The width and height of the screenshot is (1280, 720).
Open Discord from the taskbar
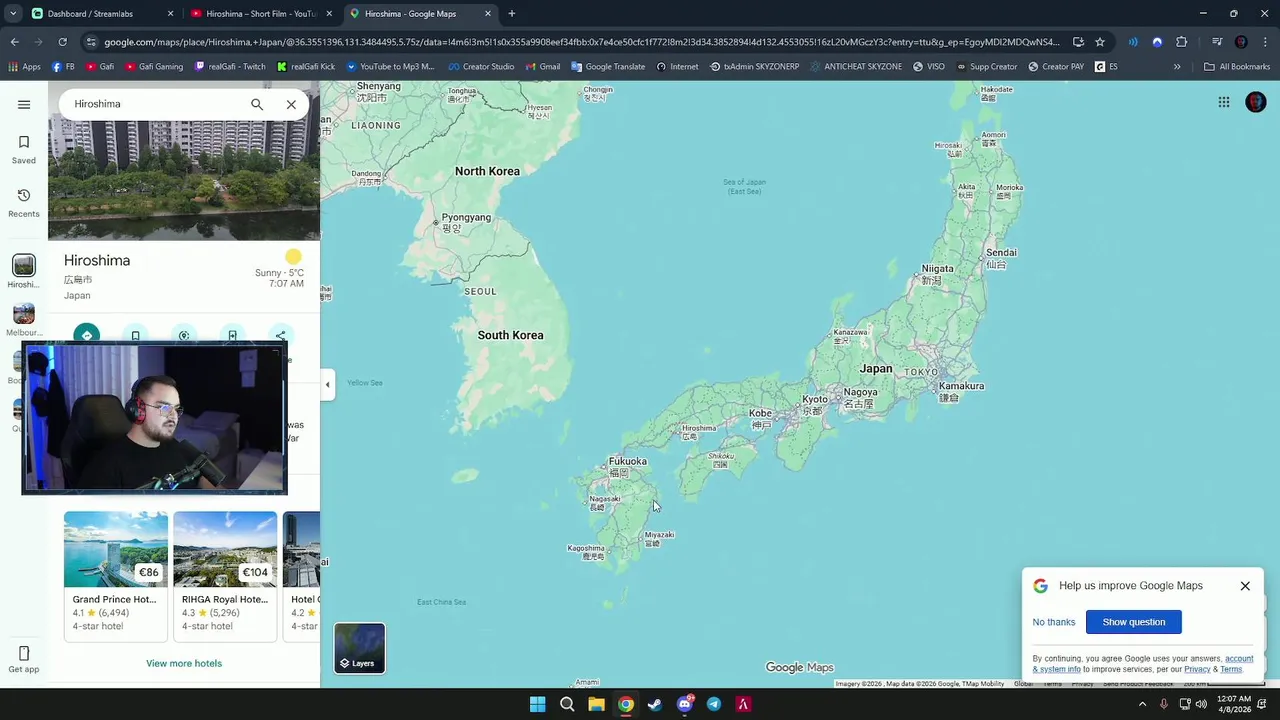click(685, 704)
